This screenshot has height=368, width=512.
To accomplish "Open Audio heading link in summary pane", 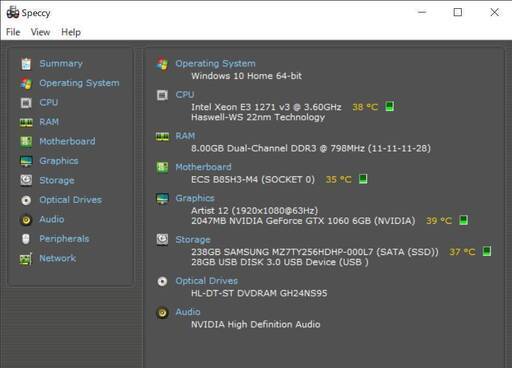I will coord(188,312).
